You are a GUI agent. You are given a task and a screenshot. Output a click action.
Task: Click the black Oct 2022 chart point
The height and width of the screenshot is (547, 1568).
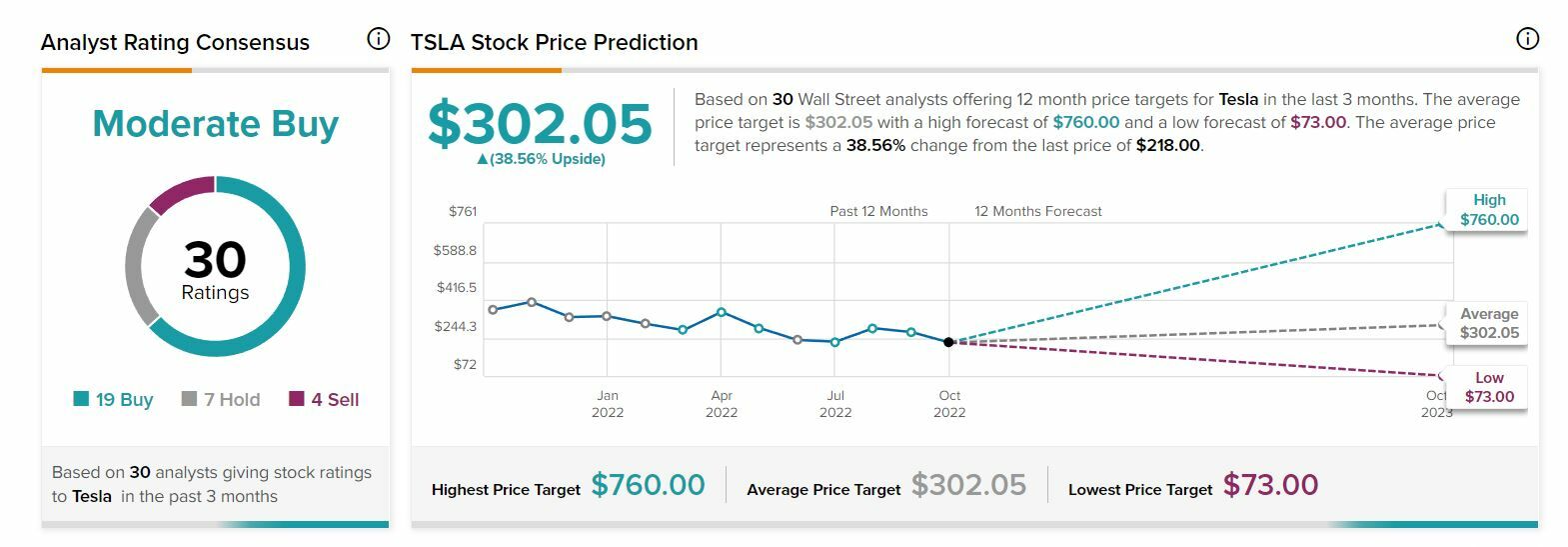point(948,342)
